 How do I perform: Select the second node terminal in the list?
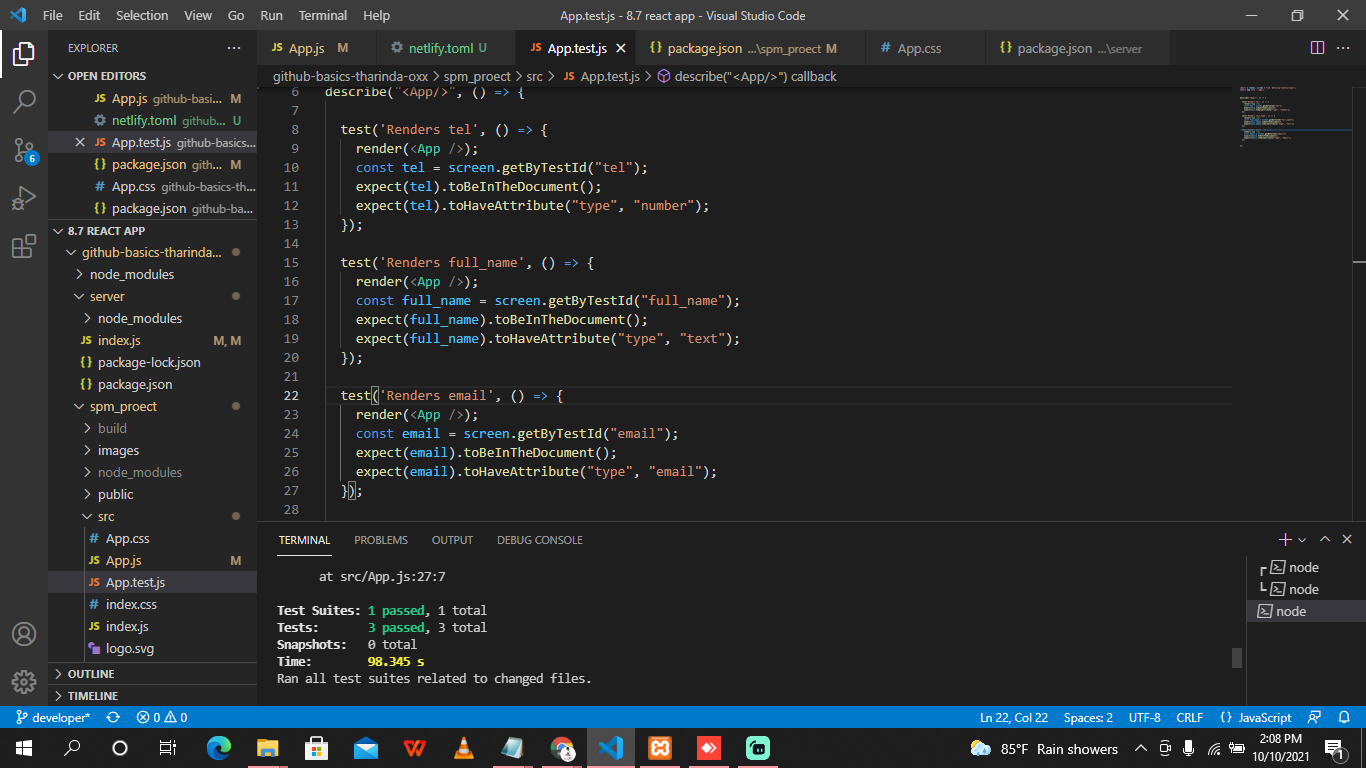pyautogui.click(x=1305, y=589)
